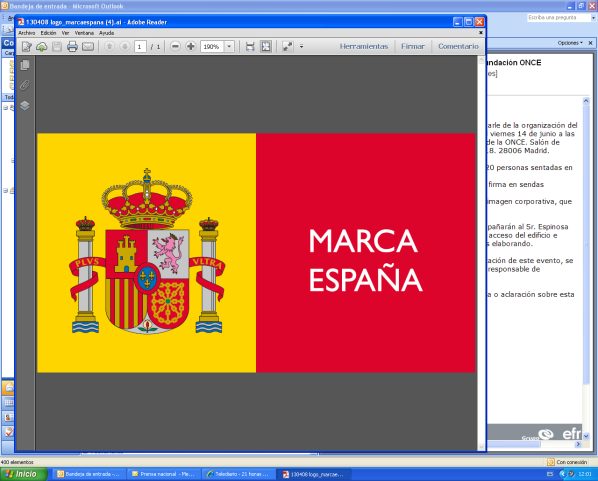Print the document with printer icon

pyautogui.click(x=72, y=47)
